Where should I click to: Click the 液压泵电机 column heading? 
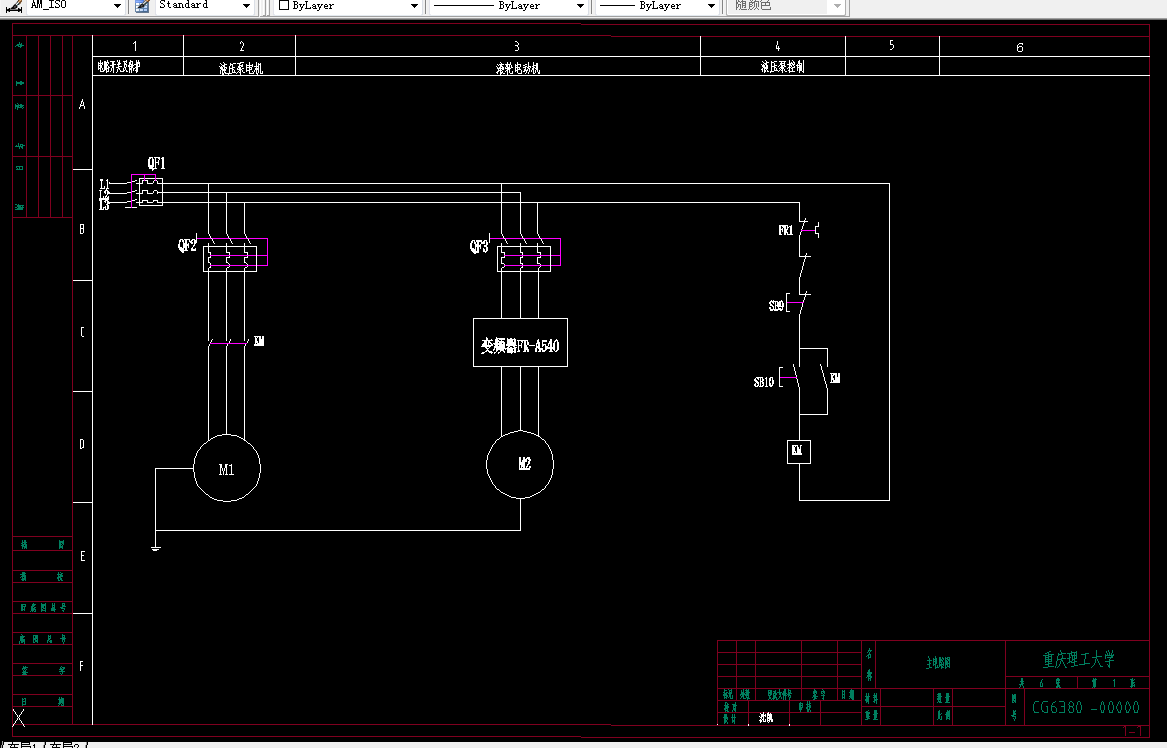tap(240, 68)
